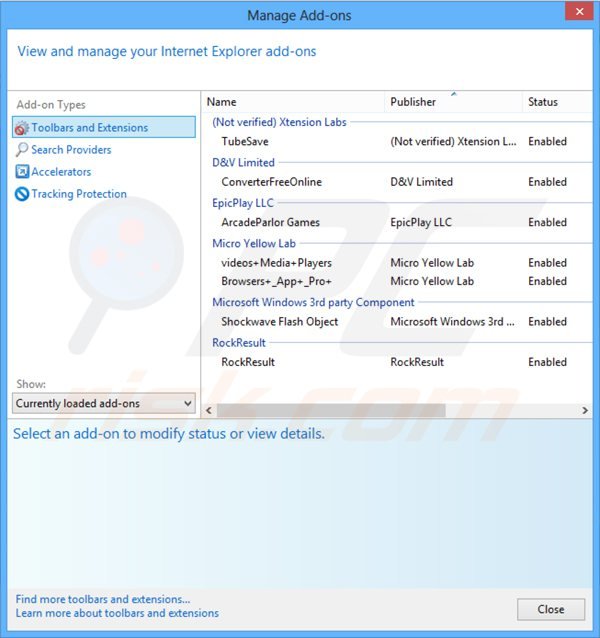Viewport: 600px width, 638px height.
Task: Sort list by Status column header
Action: point(557,102)
